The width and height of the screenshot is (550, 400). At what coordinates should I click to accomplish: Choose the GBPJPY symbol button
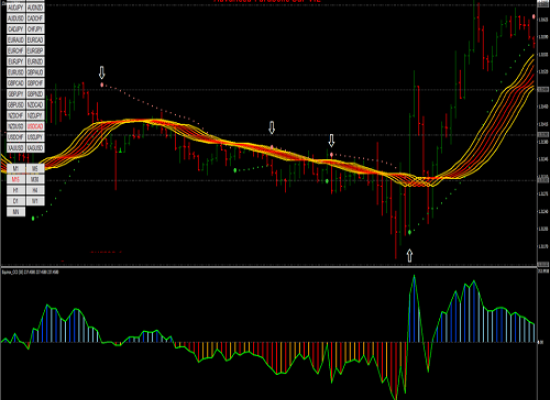(x=16, y=94)
